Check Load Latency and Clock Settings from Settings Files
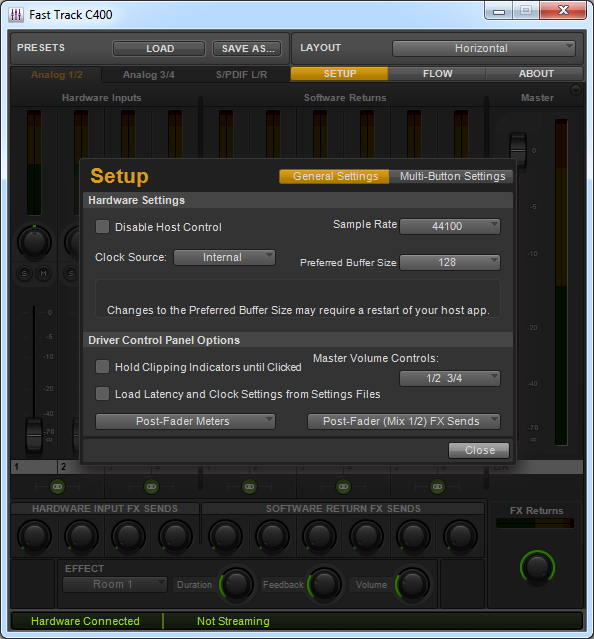Screen dimensions: 594x639 tap(102, 394)
